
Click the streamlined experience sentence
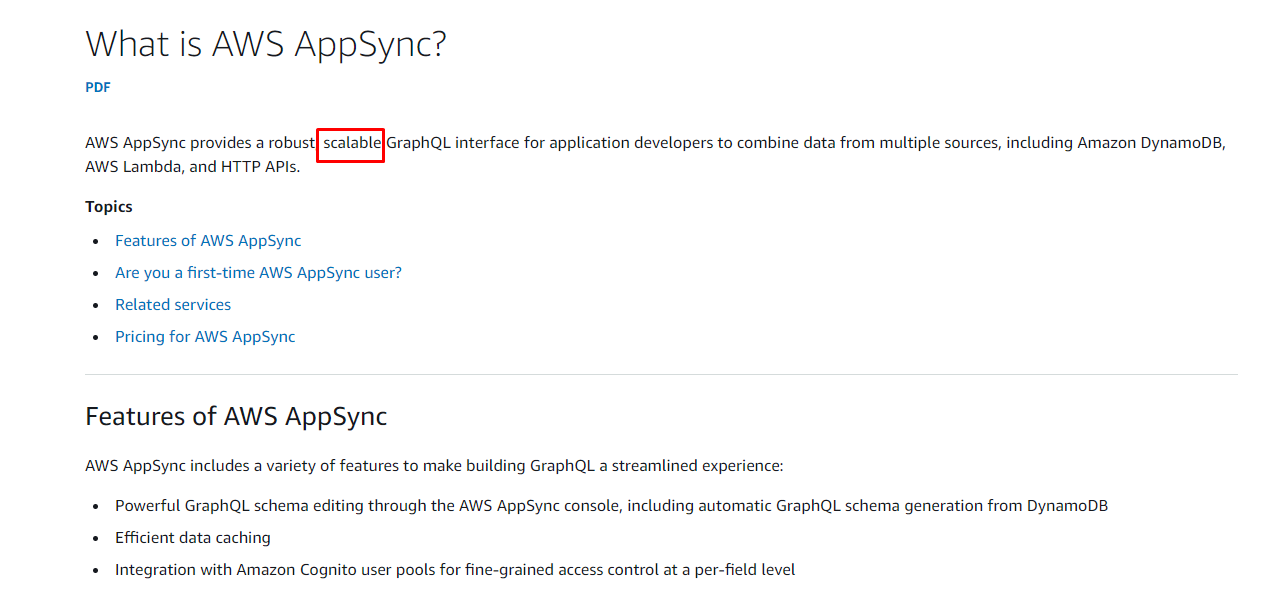[434, 465]
